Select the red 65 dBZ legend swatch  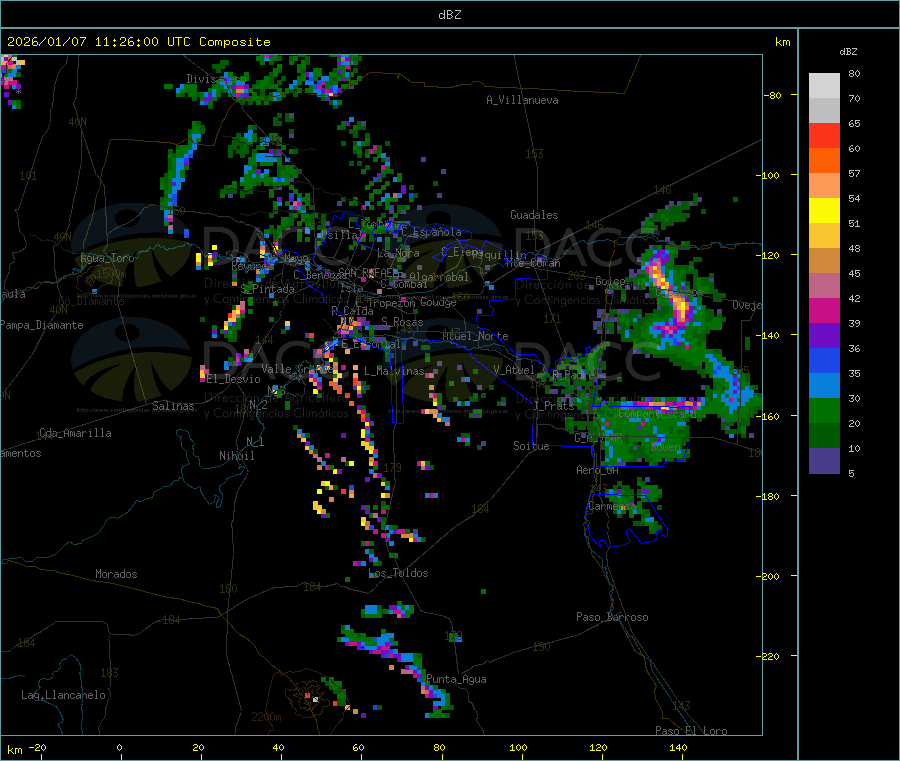click(x=824, y=136)
